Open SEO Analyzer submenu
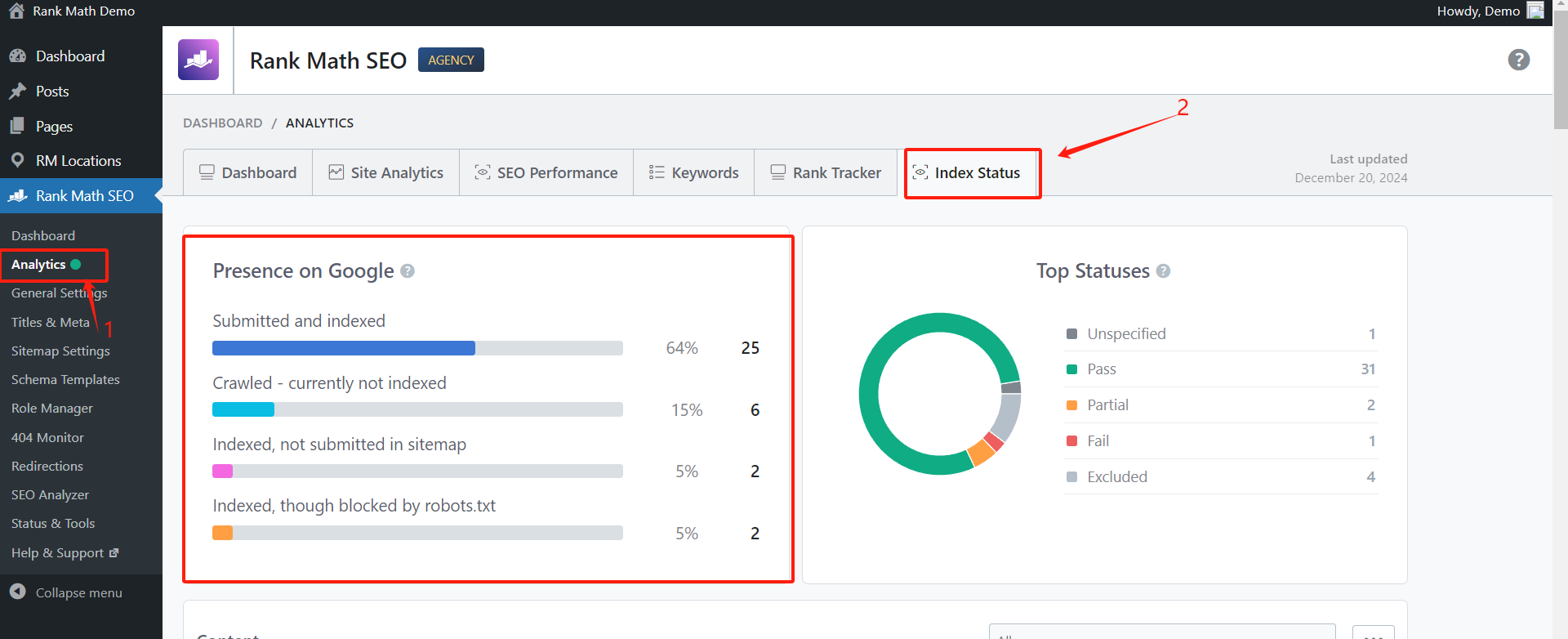Image resolution: width=1568 pixels, height=639 pixels. click(50, 494)
